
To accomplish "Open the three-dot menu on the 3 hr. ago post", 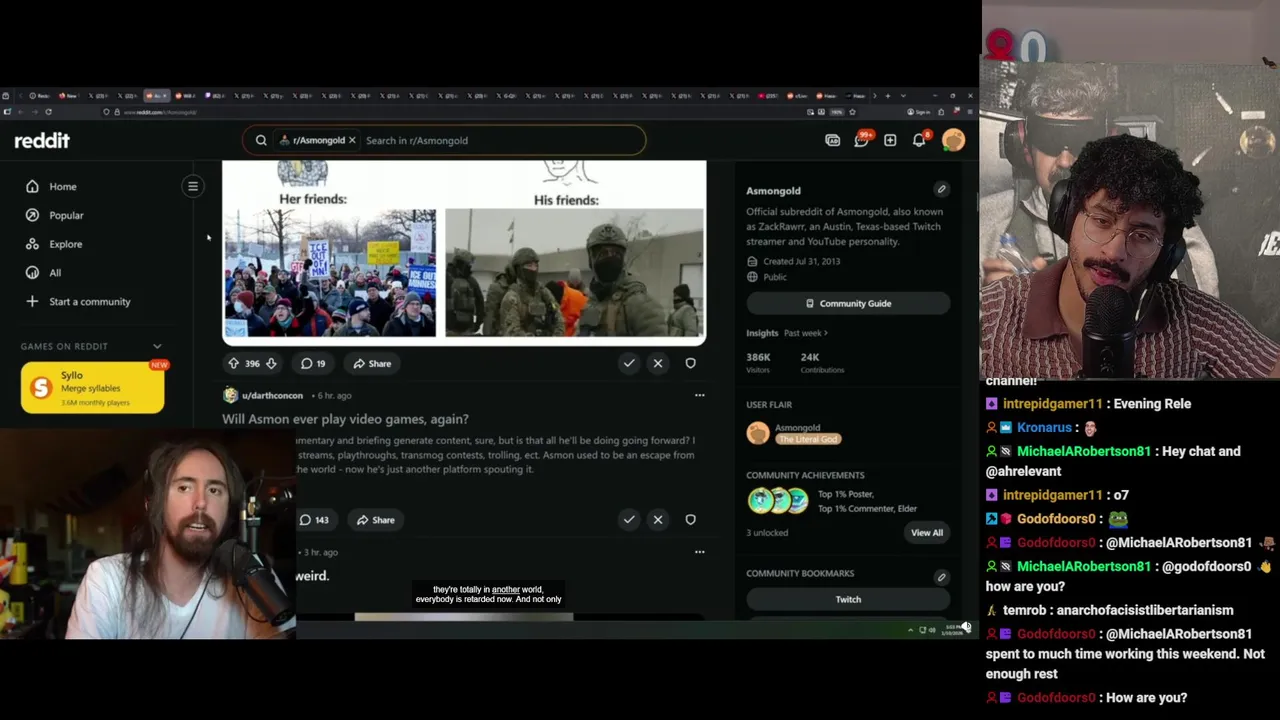I will tap(700, 552).
